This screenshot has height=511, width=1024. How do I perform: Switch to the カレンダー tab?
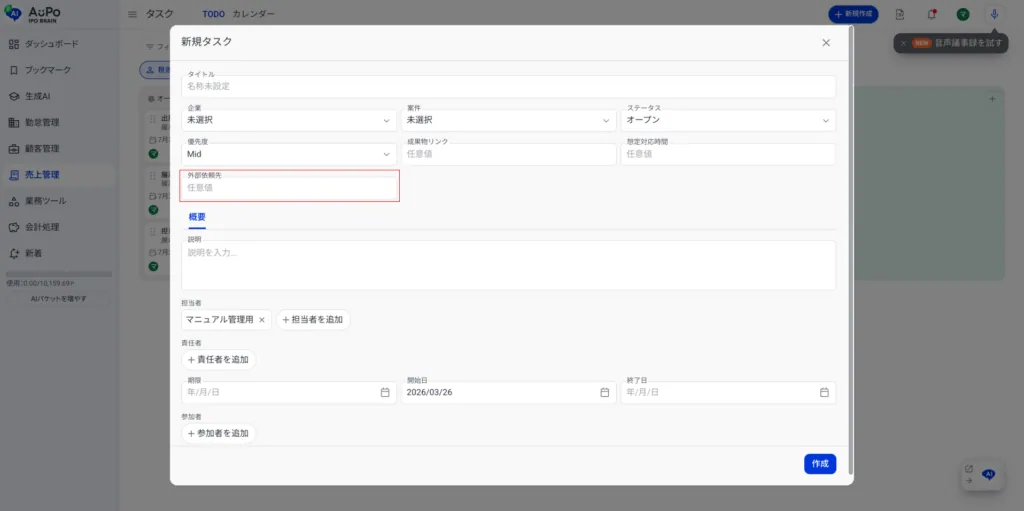point(253,14)
